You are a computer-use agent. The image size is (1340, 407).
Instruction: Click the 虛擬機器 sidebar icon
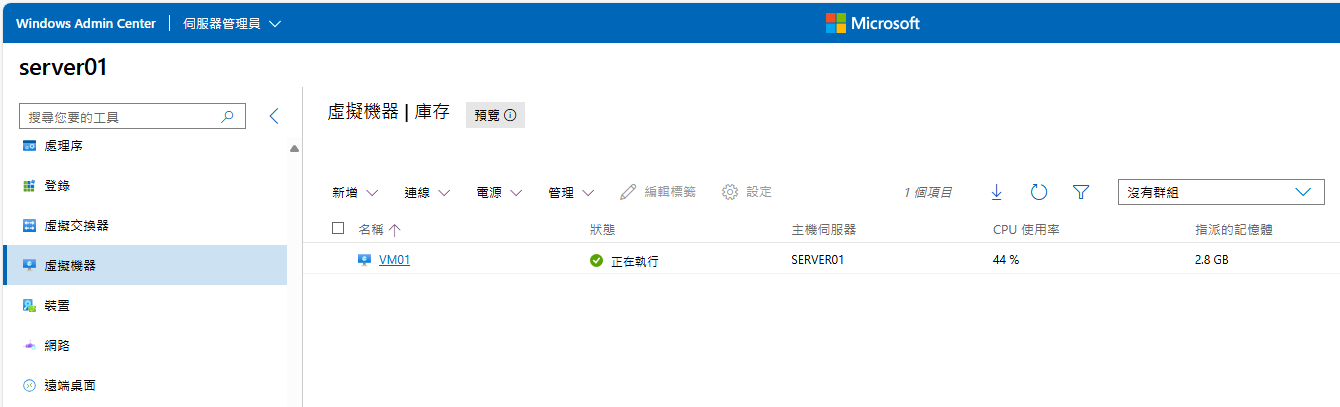point(29,266)
